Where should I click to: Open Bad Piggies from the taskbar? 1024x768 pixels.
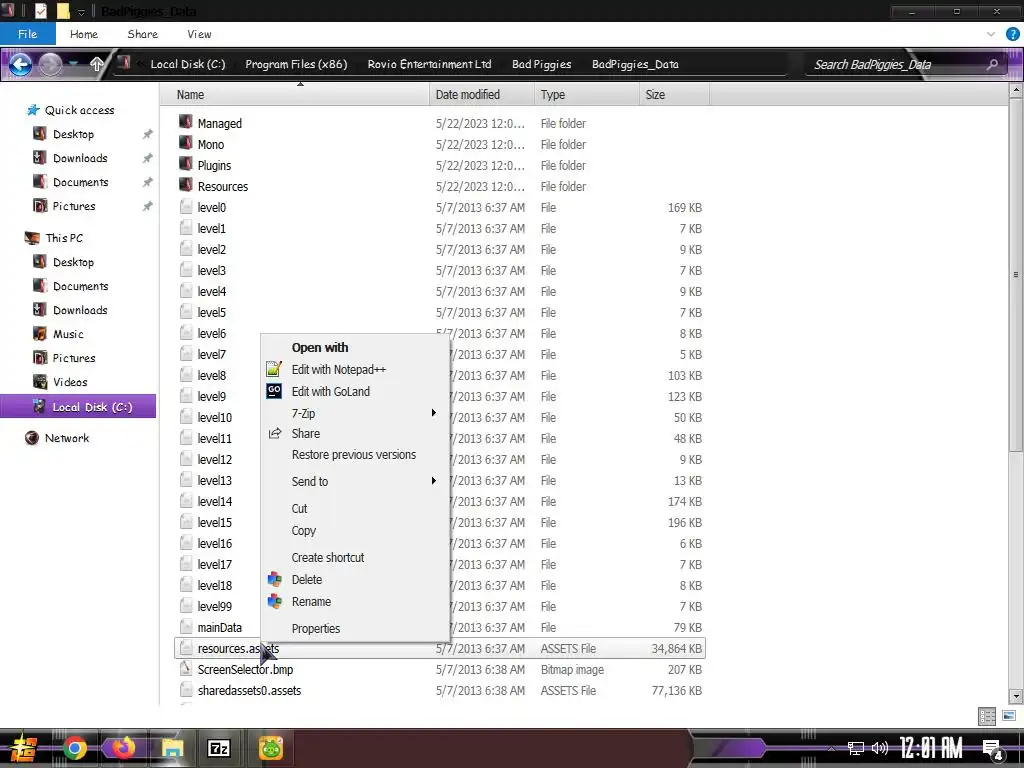(x=270, y=748)
